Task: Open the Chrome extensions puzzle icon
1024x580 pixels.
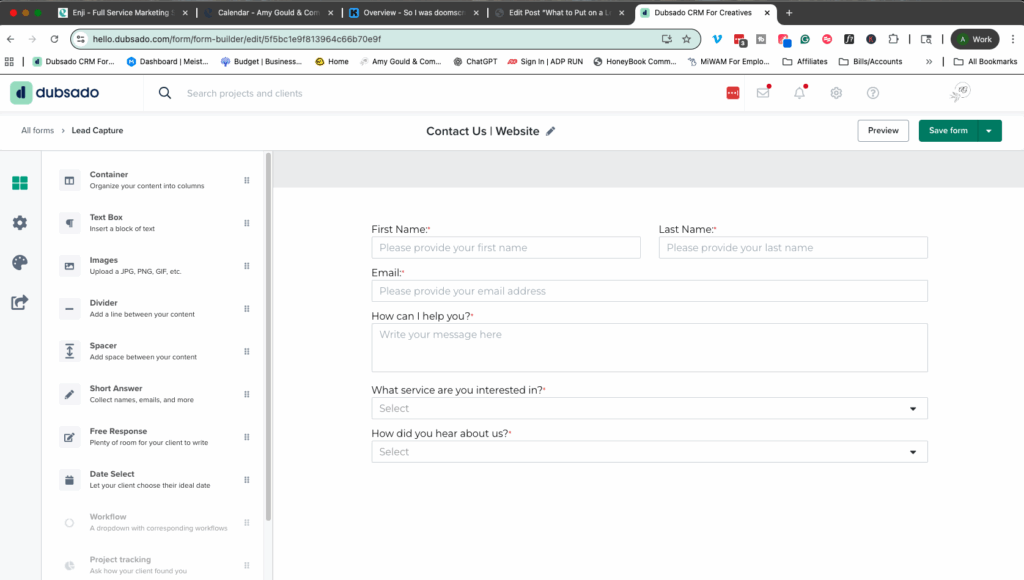Action: (893, 39)
